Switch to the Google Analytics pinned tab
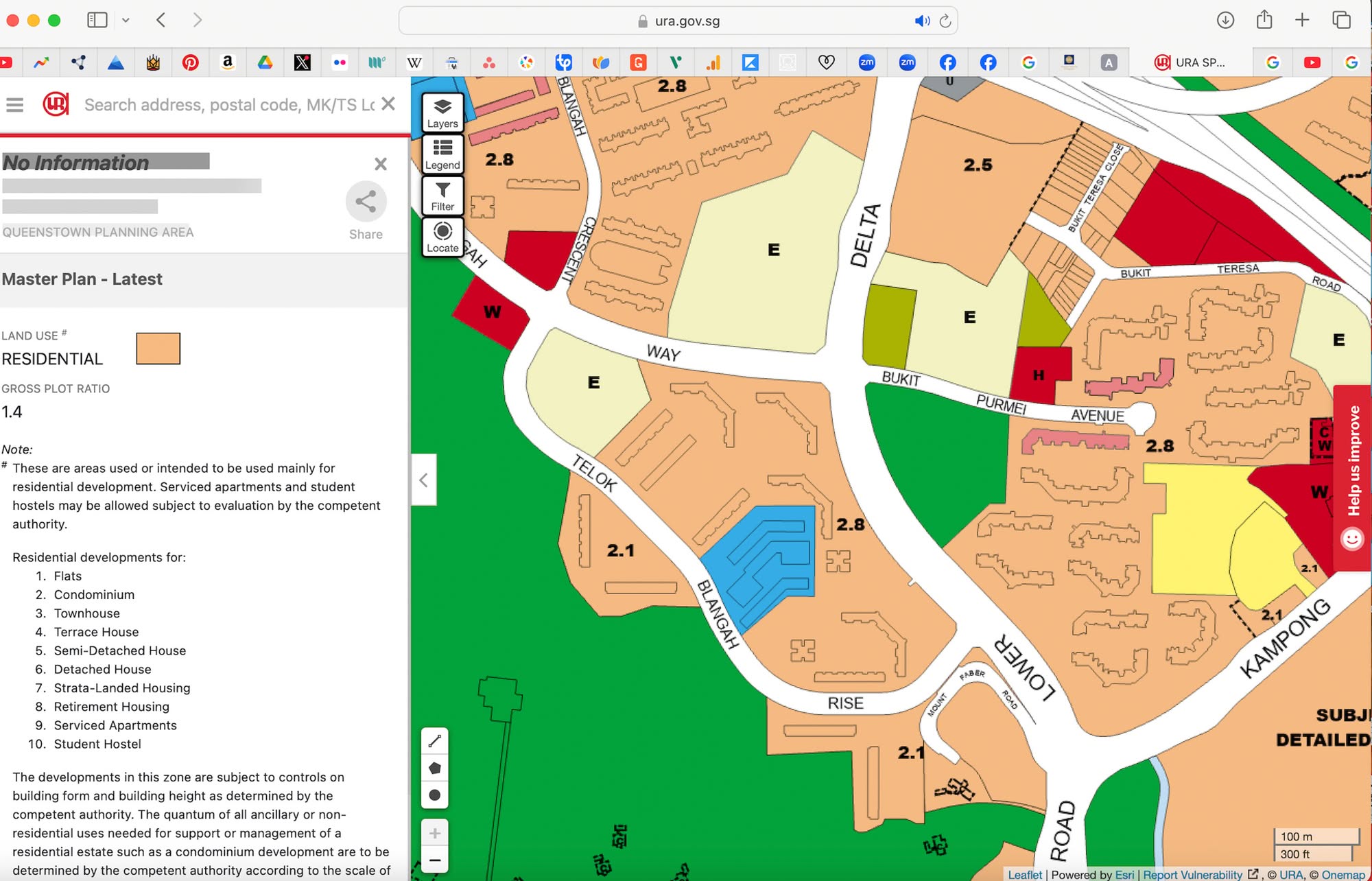 tap(713, 62)
